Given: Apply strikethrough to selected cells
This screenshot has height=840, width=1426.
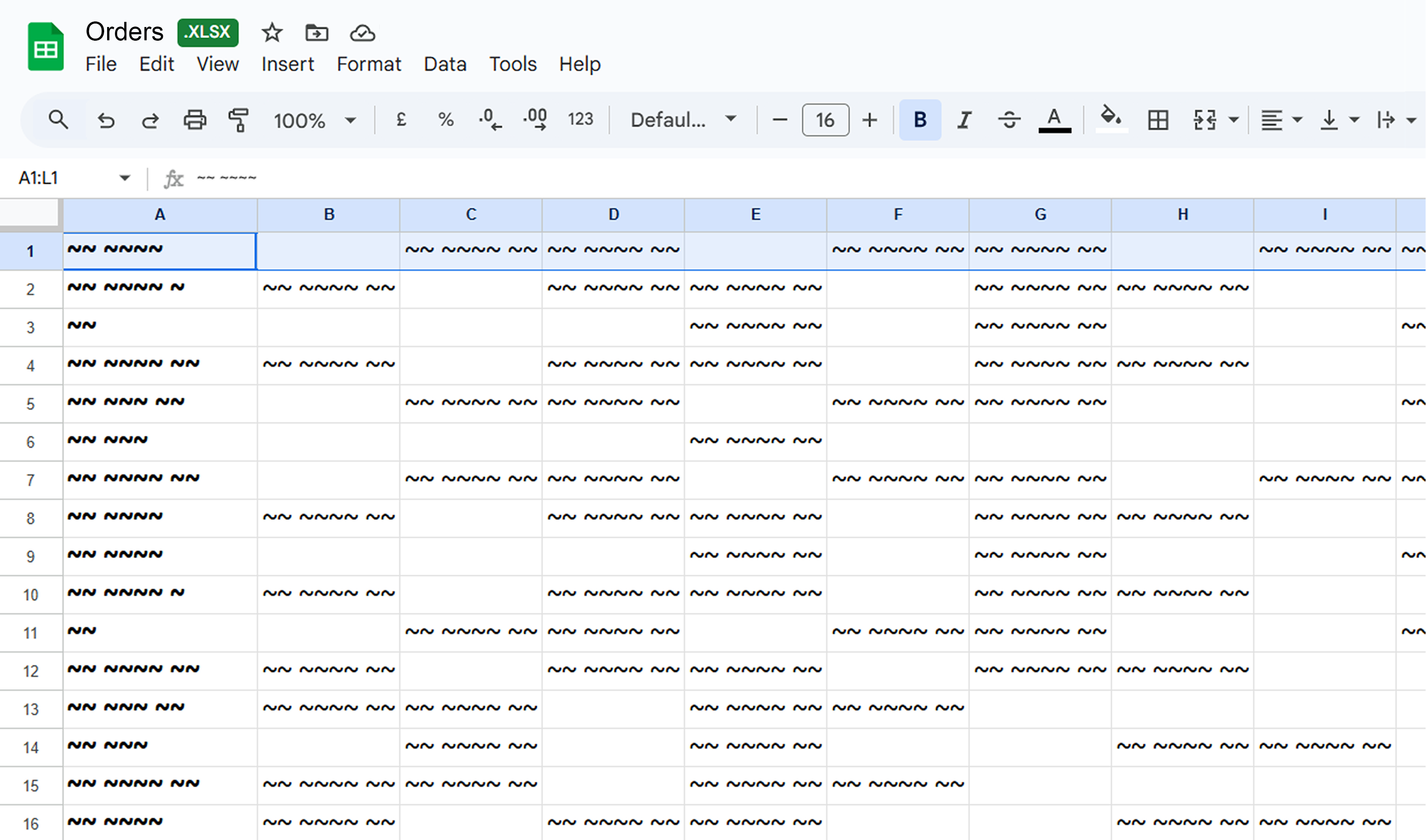Looking at the screenshot, I should click(1010, 120).
